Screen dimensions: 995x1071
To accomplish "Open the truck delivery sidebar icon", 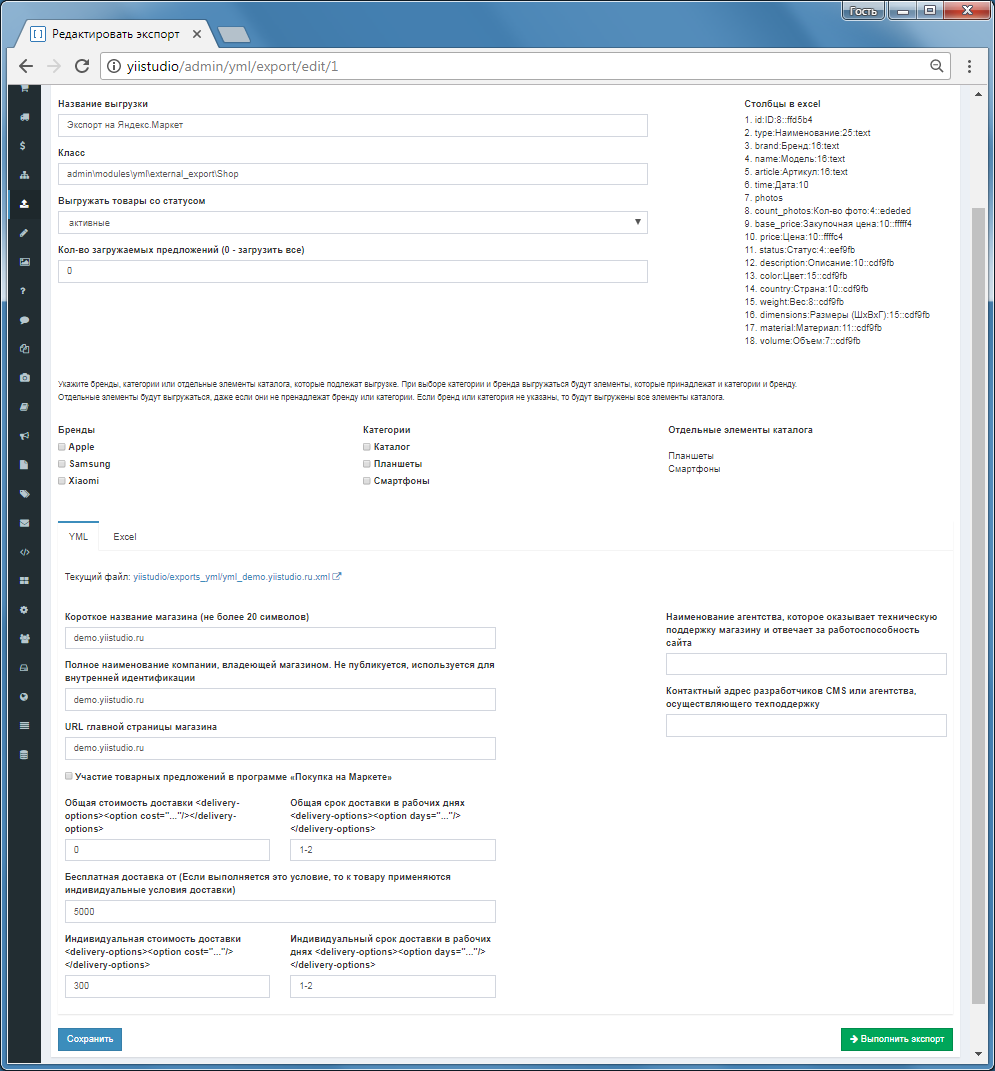I will (25, 117).
